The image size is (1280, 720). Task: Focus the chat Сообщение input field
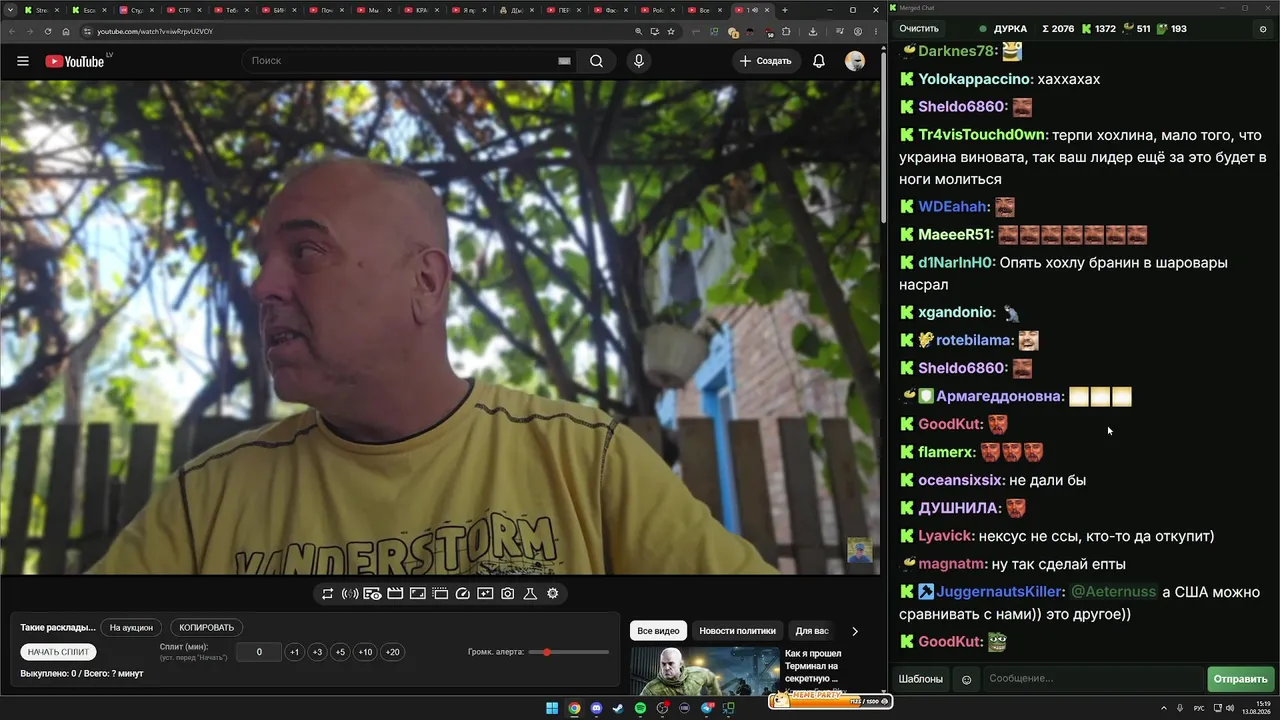point(1093,679)
